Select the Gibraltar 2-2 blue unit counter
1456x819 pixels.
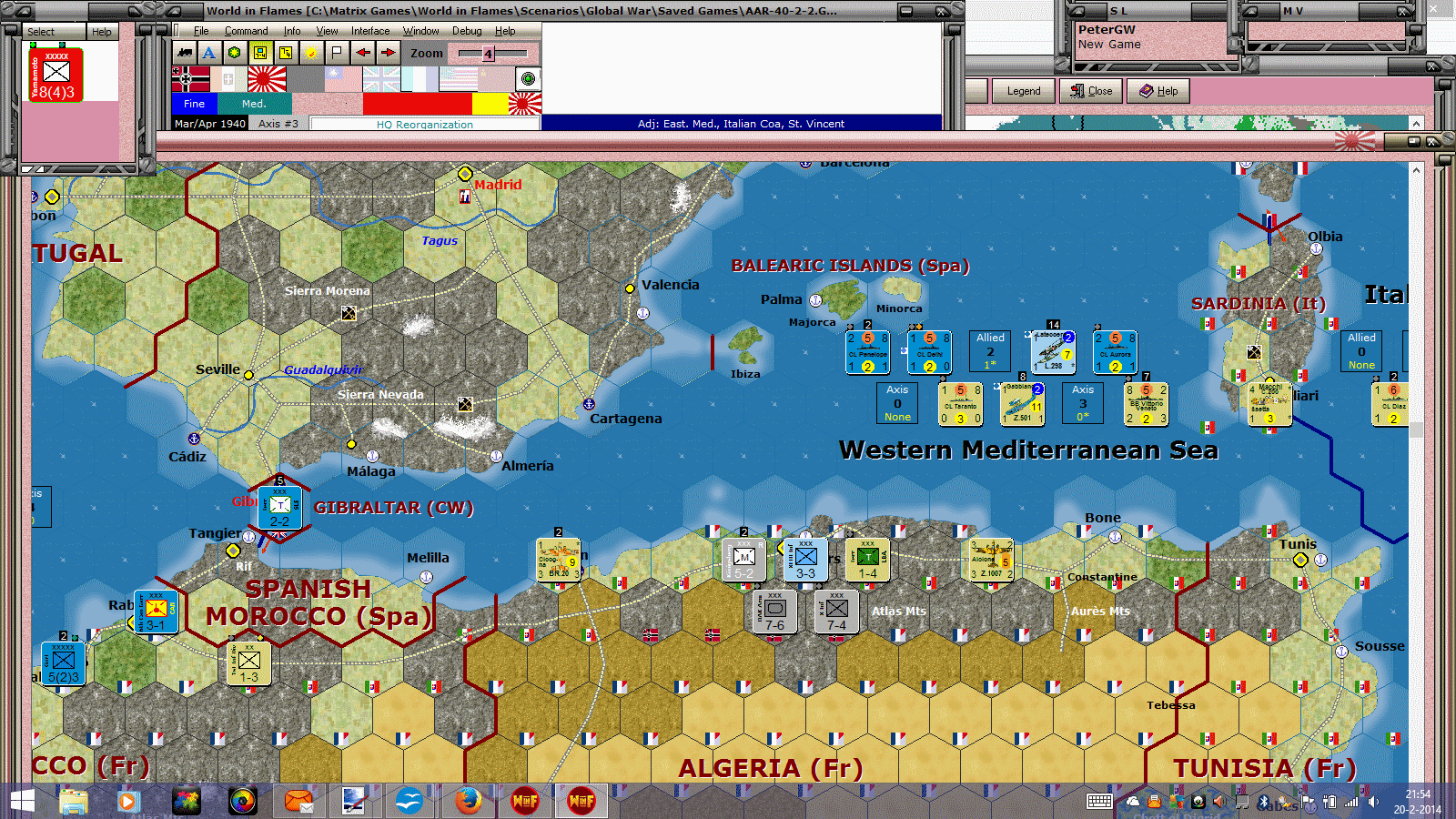[x=279, y=508]
